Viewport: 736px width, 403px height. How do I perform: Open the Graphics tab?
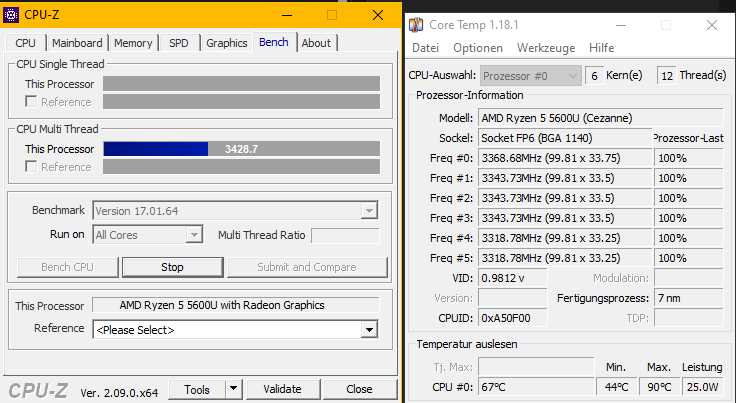point(227,43)
